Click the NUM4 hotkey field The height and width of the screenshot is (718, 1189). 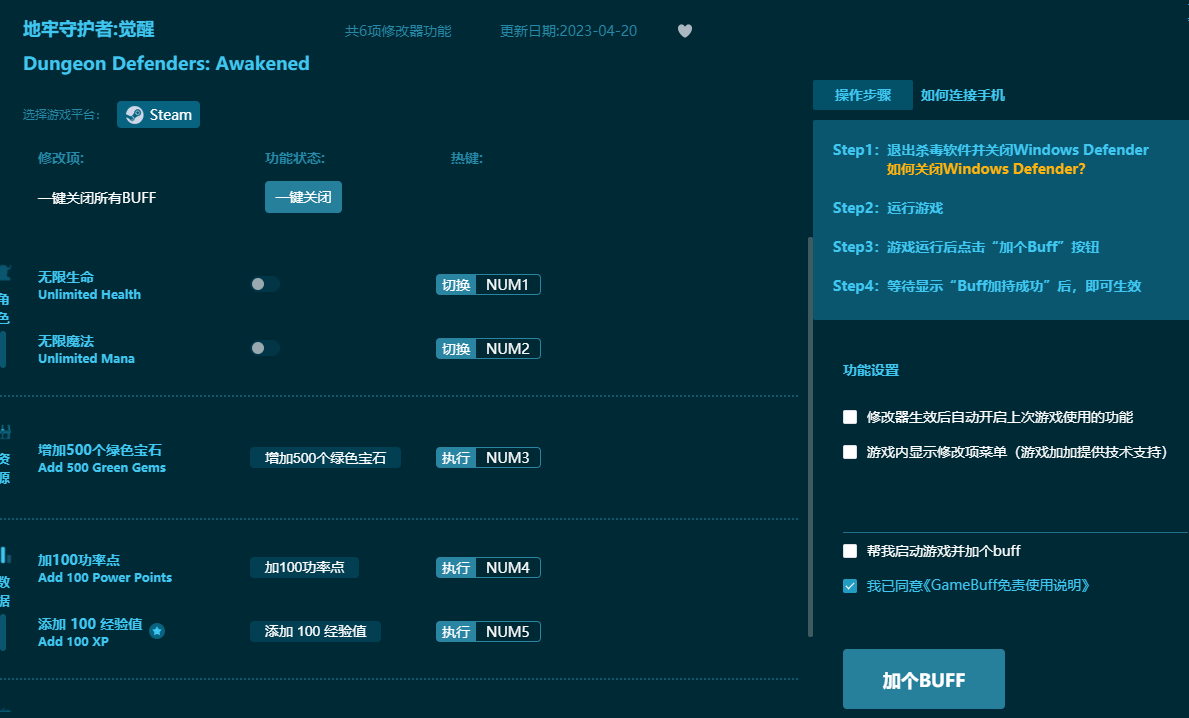tap(507, 568)
